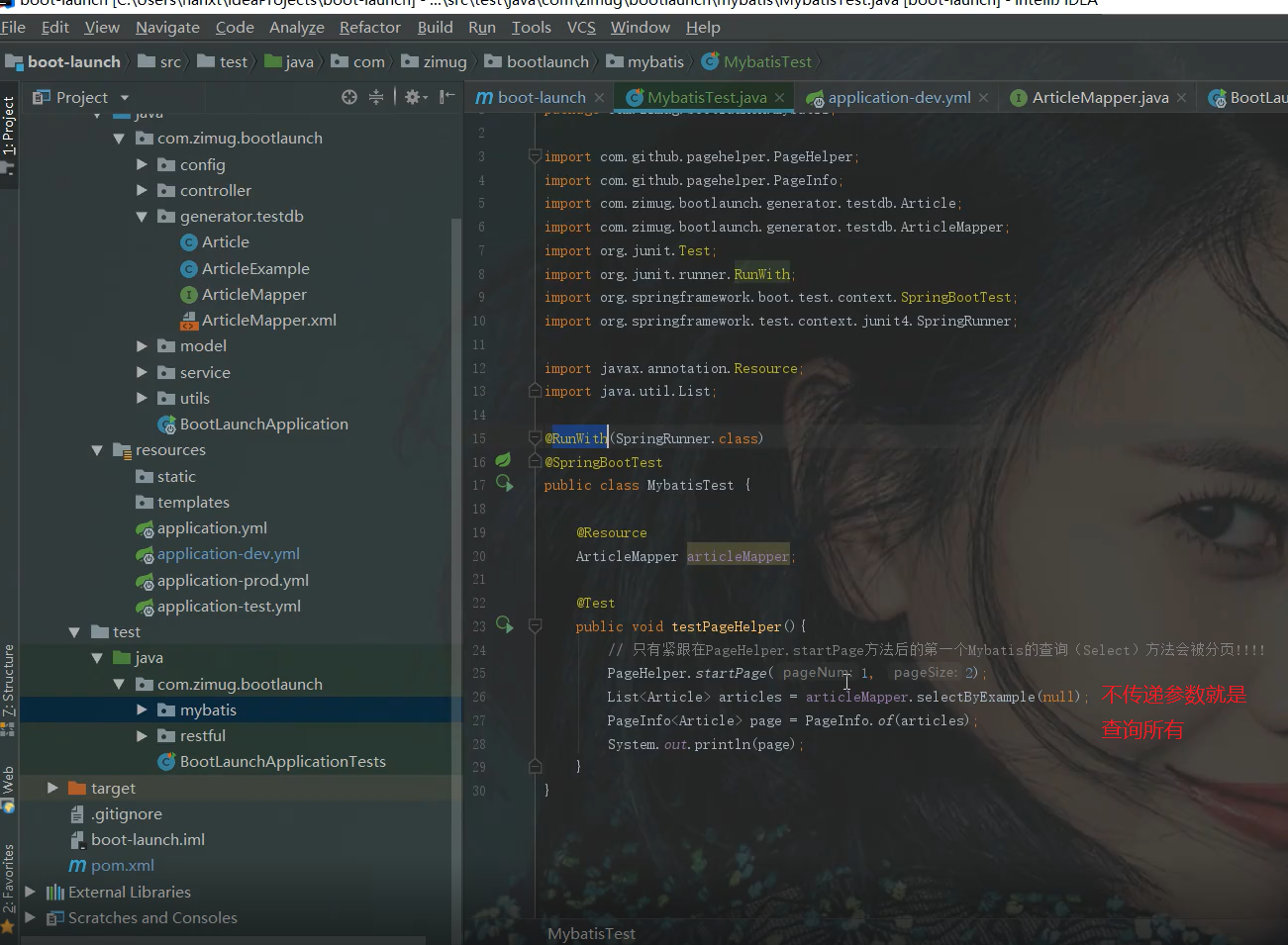Screen dimensions: 1288x945
Task: Hide the Project tool window
Action: 447,97
